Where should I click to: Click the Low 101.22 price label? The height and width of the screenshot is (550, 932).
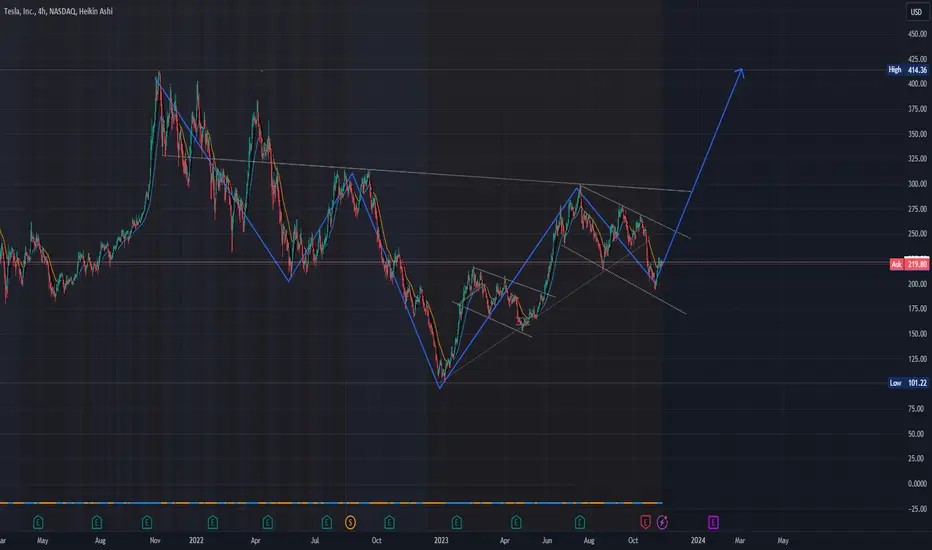908,383
